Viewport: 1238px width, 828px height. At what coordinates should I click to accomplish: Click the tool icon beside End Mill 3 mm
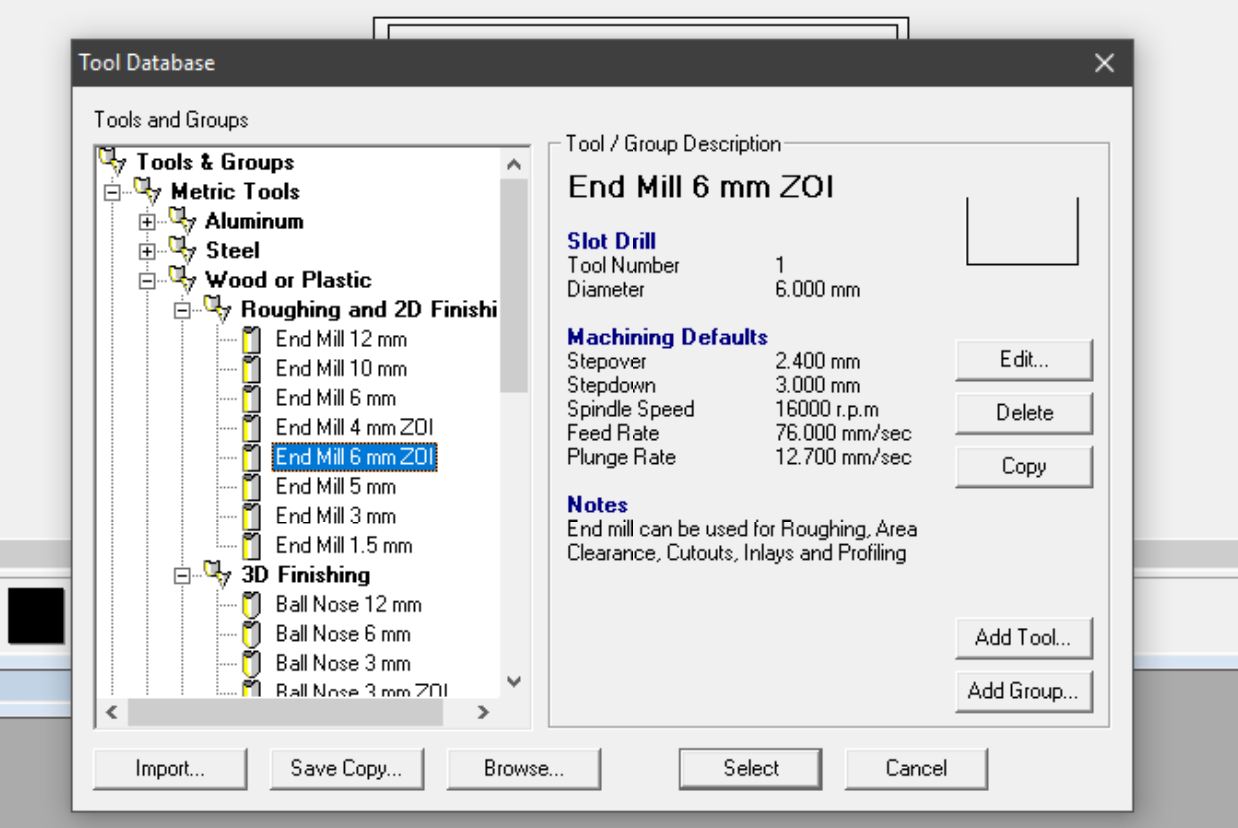(x=252, y=516)
